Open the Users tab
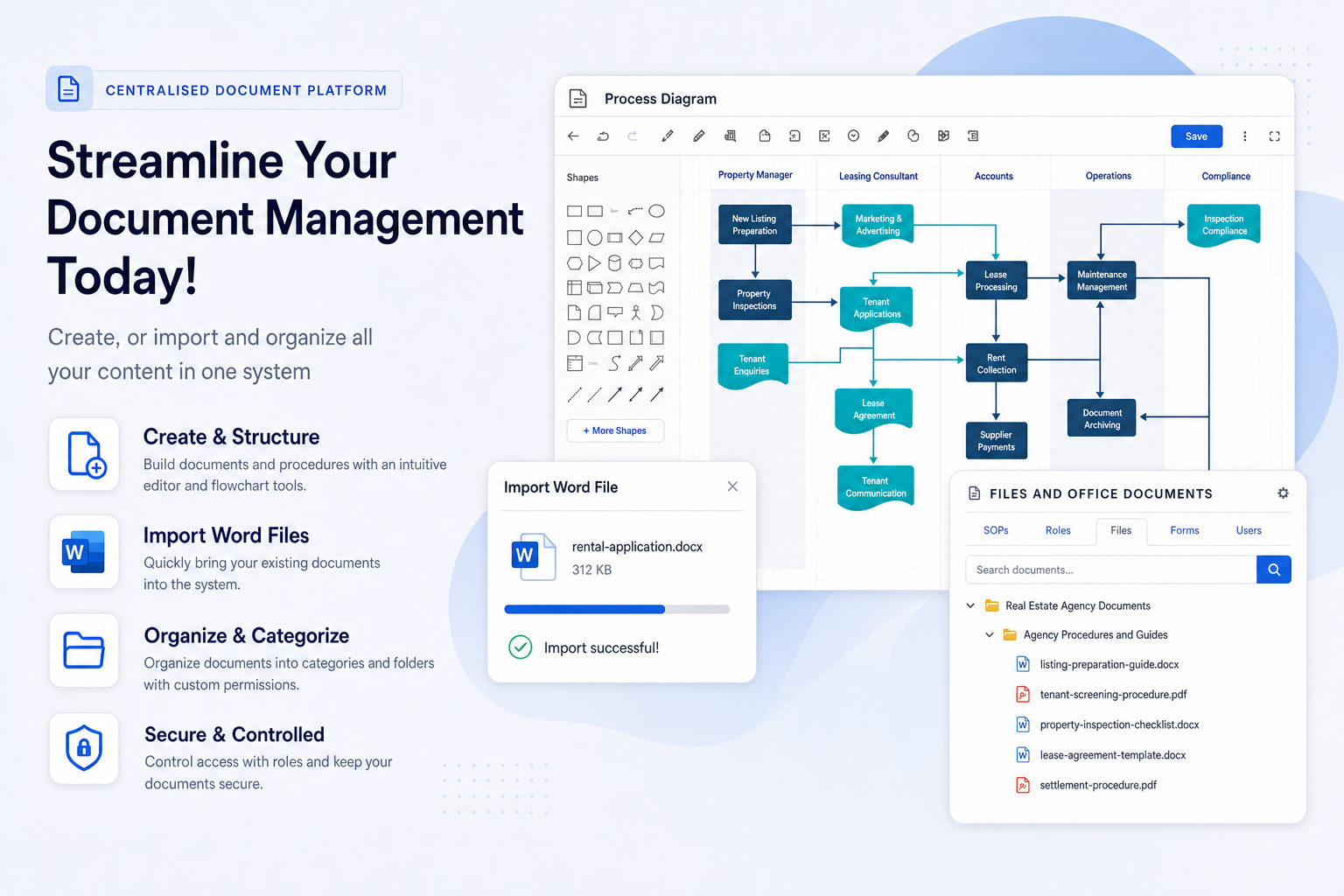Viewport: 1344px width, 896px height. 1249,530
